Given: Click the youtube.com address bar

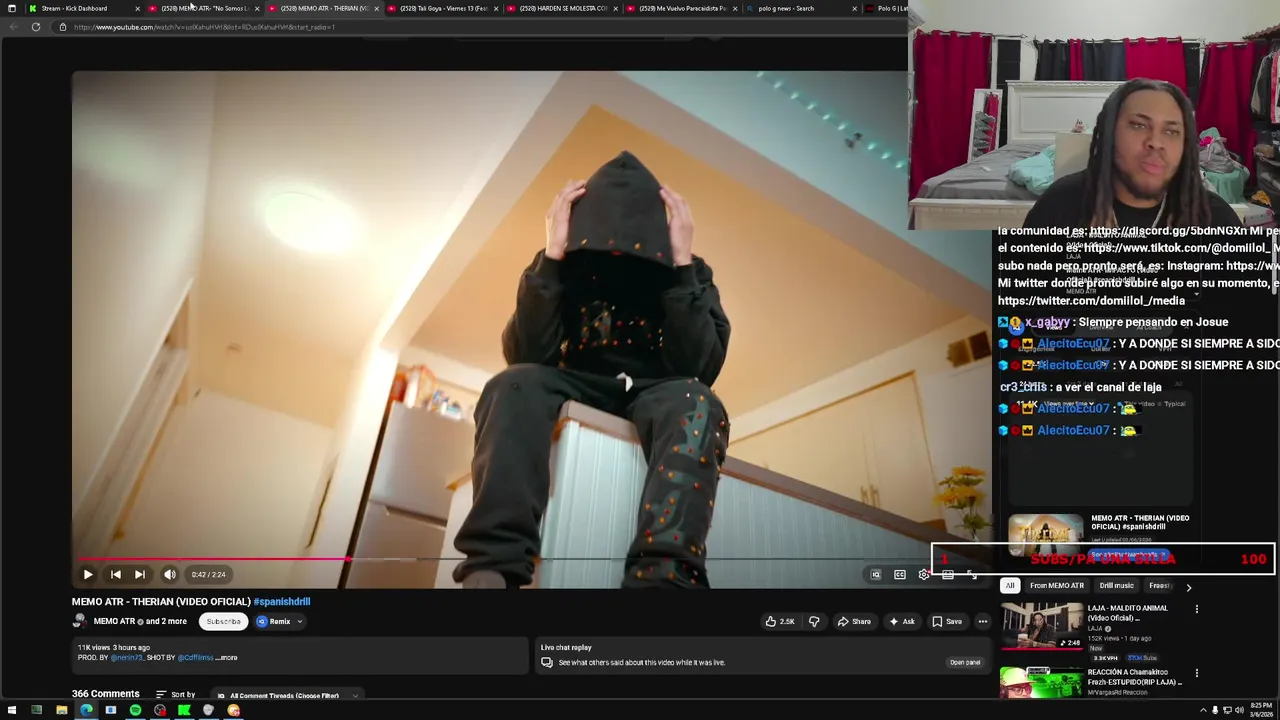Looking at the screenshot, I should [x=480, y=27].
